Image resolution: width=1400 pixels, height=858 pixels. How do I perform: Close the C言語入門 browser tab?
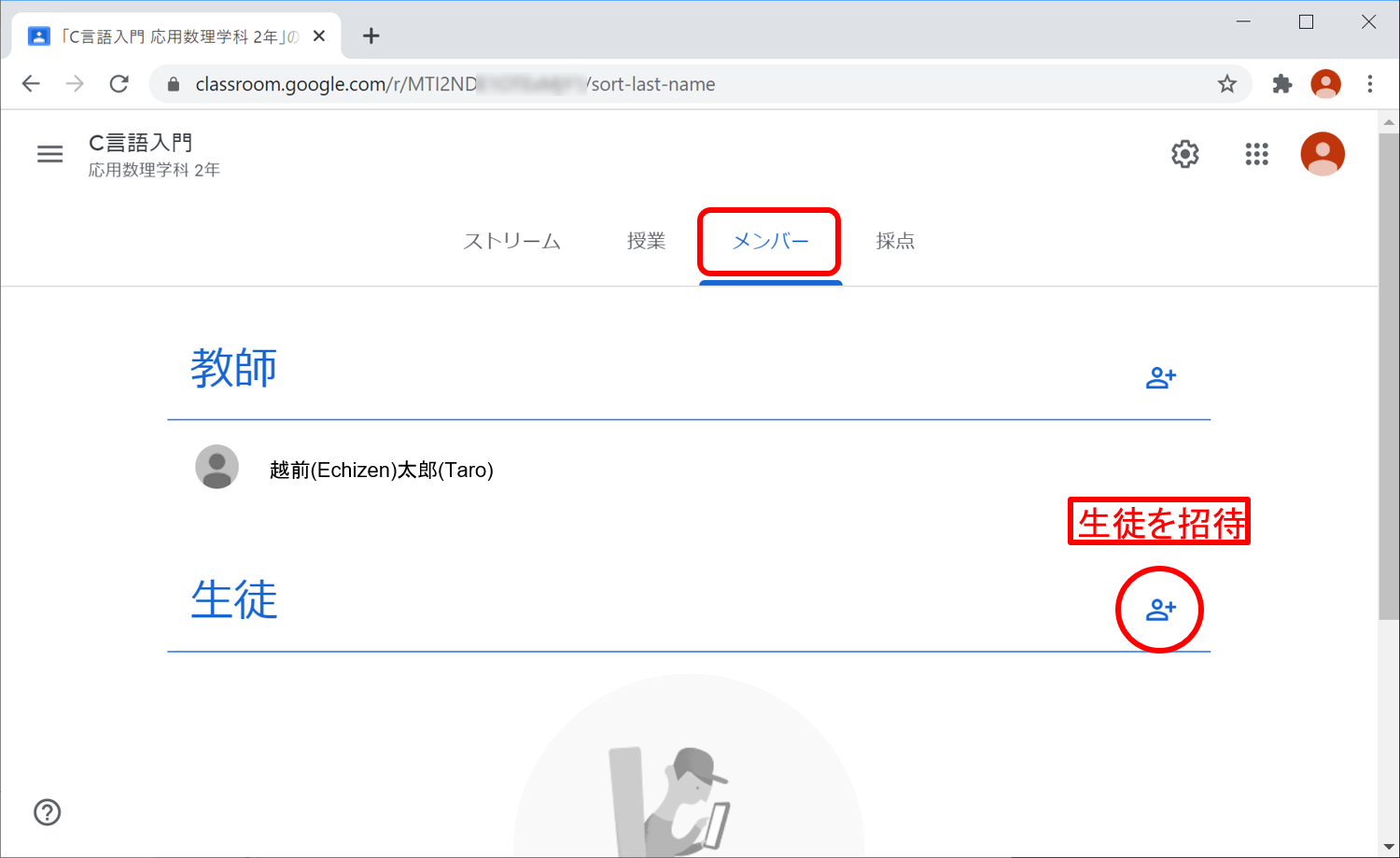[319, 35]
